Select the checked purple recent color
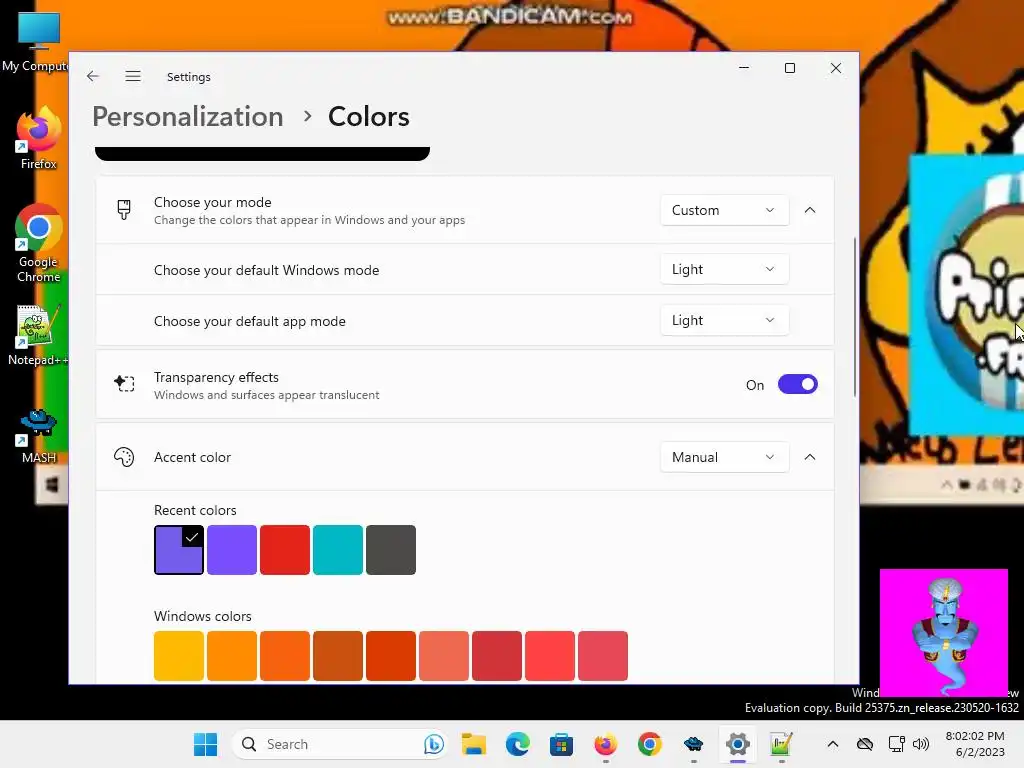 (x=179, y=550)
